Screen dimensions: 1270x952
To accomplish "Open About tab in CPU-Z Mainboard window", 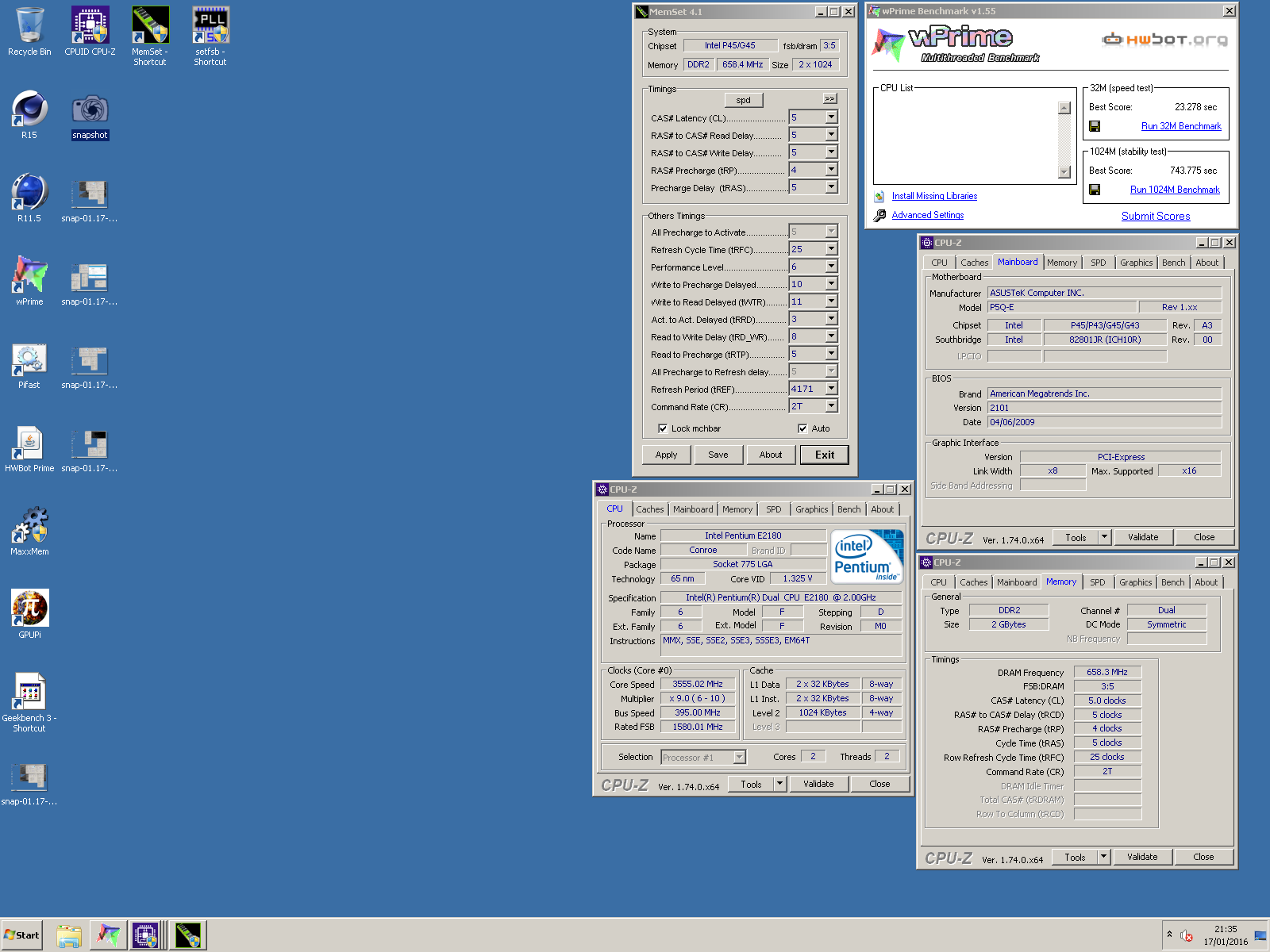I will 1206,263.
